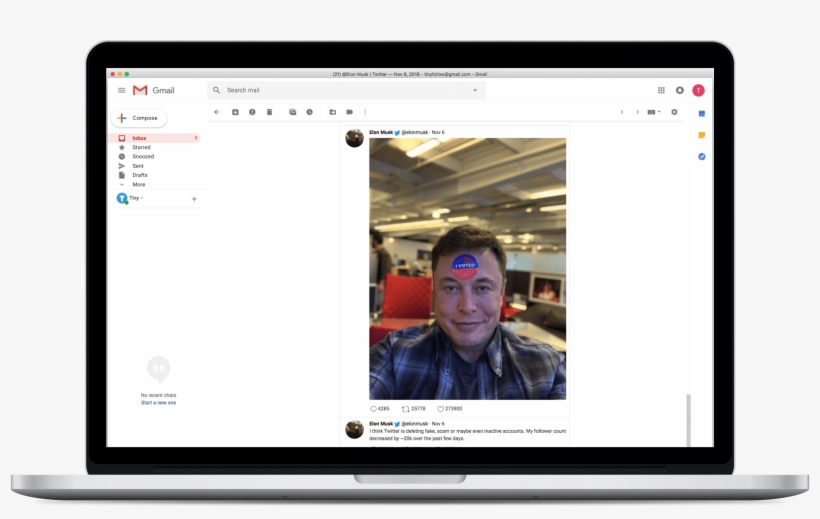Open the Move to folder icon
Viewport: 820px width, 519px height.
(x=333, y=112)
